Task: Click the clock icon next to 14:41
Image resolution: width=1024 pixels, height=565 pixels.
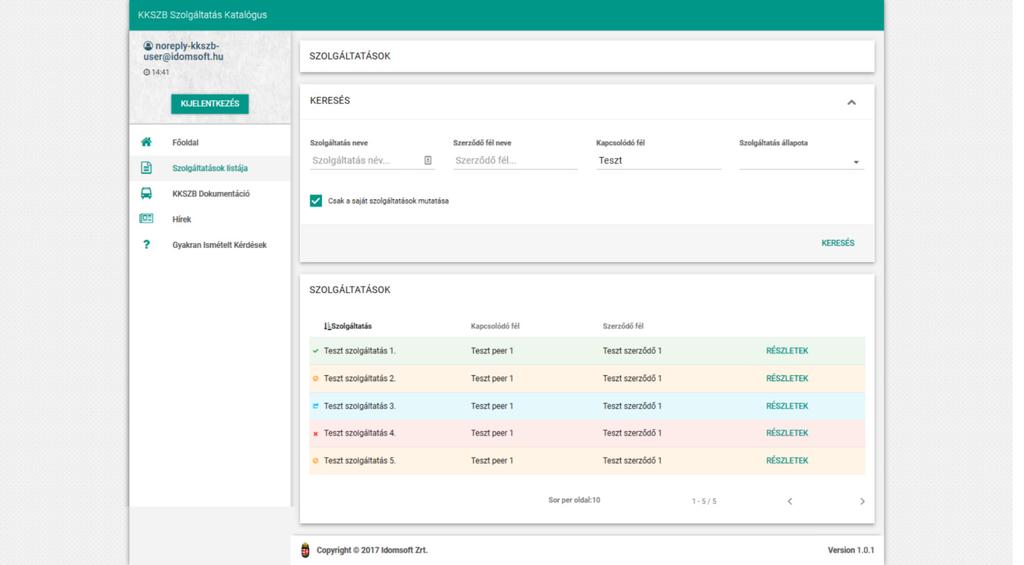Action: pyautogui.click(x=146, y=73)
